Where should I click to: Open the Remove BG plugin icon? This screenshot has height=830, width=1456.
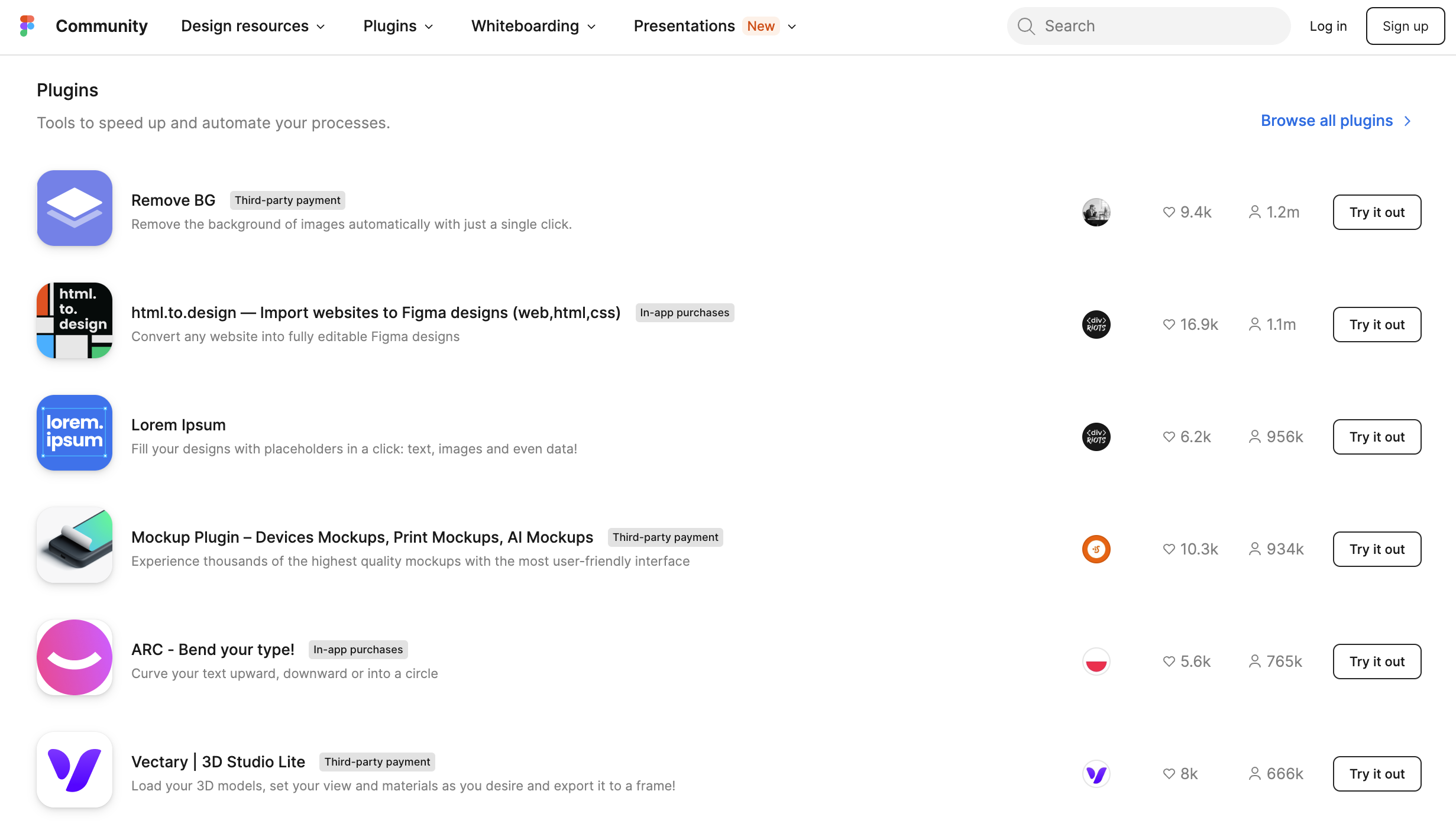point(75,208)
